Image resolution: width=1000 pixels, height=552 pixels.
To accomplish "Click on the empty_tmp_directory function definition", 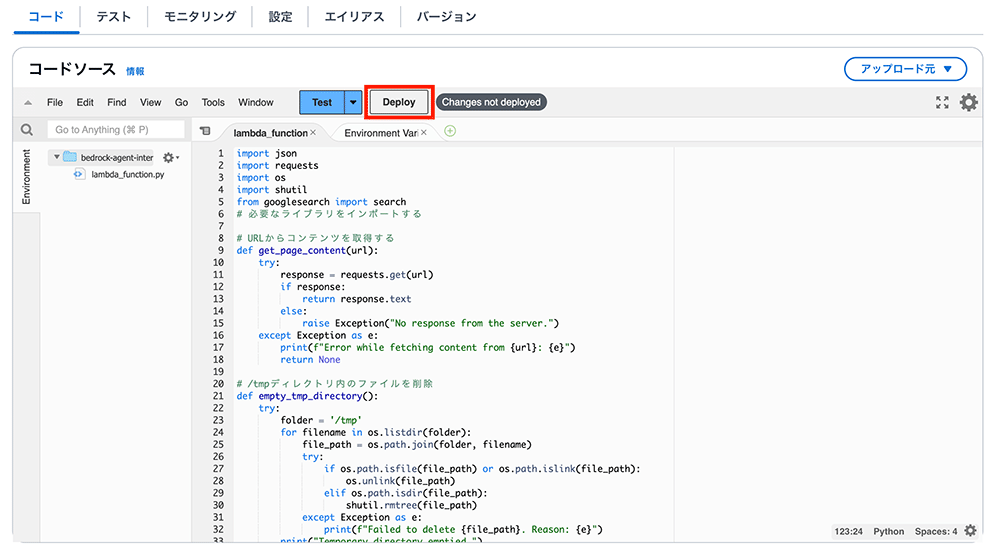I will pyautogui.click(x=307, y=396).
